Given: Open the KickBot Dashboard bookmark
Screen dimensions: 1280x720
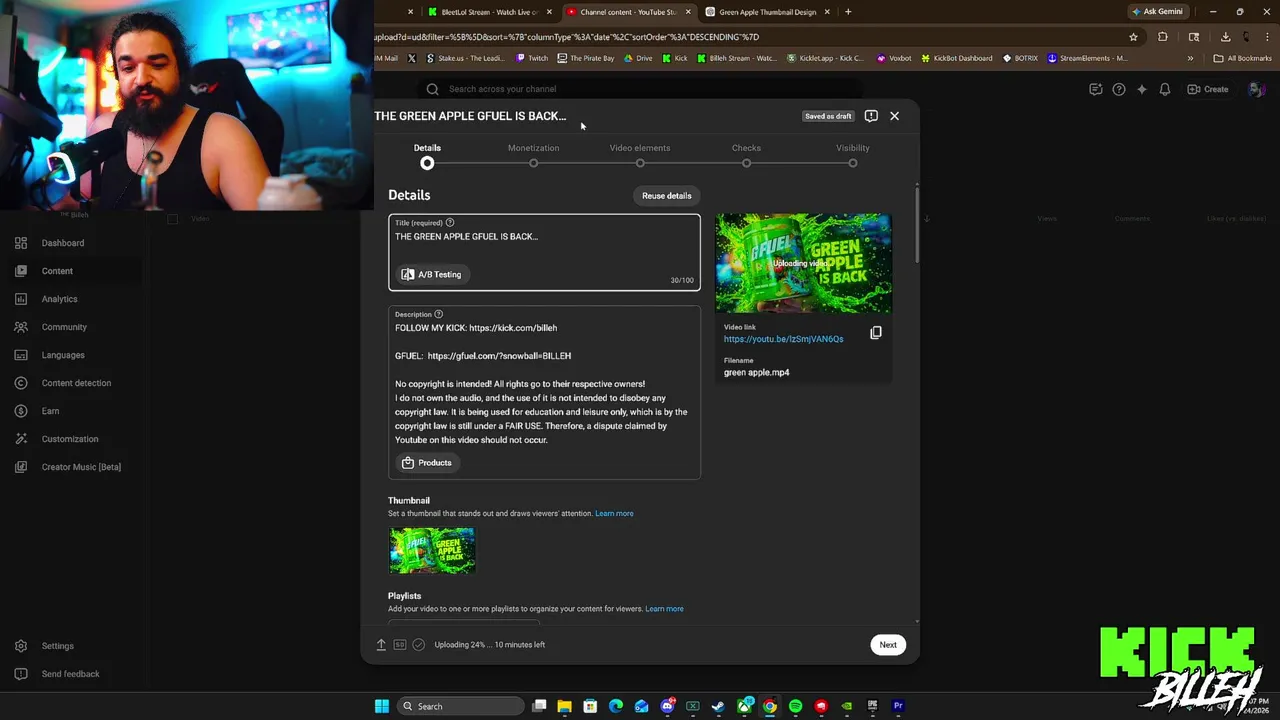Looking at the screenshot, I should [x=955, y=58].
